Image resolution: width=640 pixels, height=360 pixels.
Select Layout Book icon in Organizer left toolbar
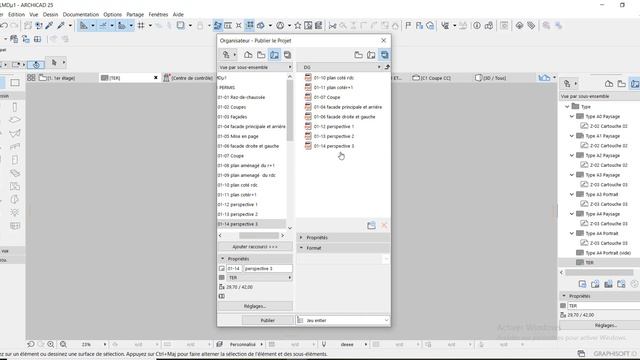[274, 55]
